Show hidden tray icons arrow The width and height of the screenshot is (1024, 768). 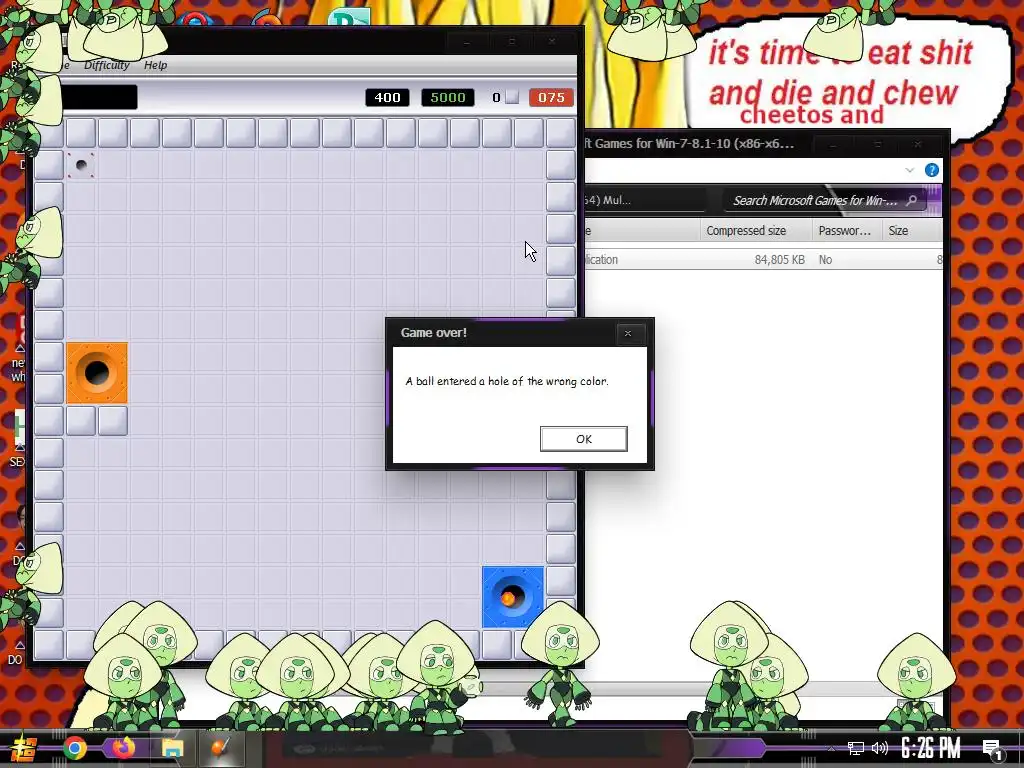click(831, 748)
